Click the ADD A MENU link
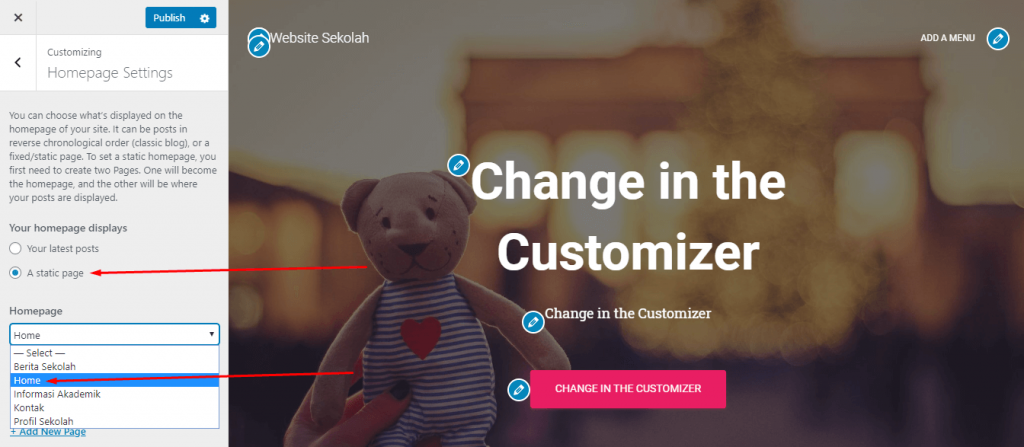 948,38
